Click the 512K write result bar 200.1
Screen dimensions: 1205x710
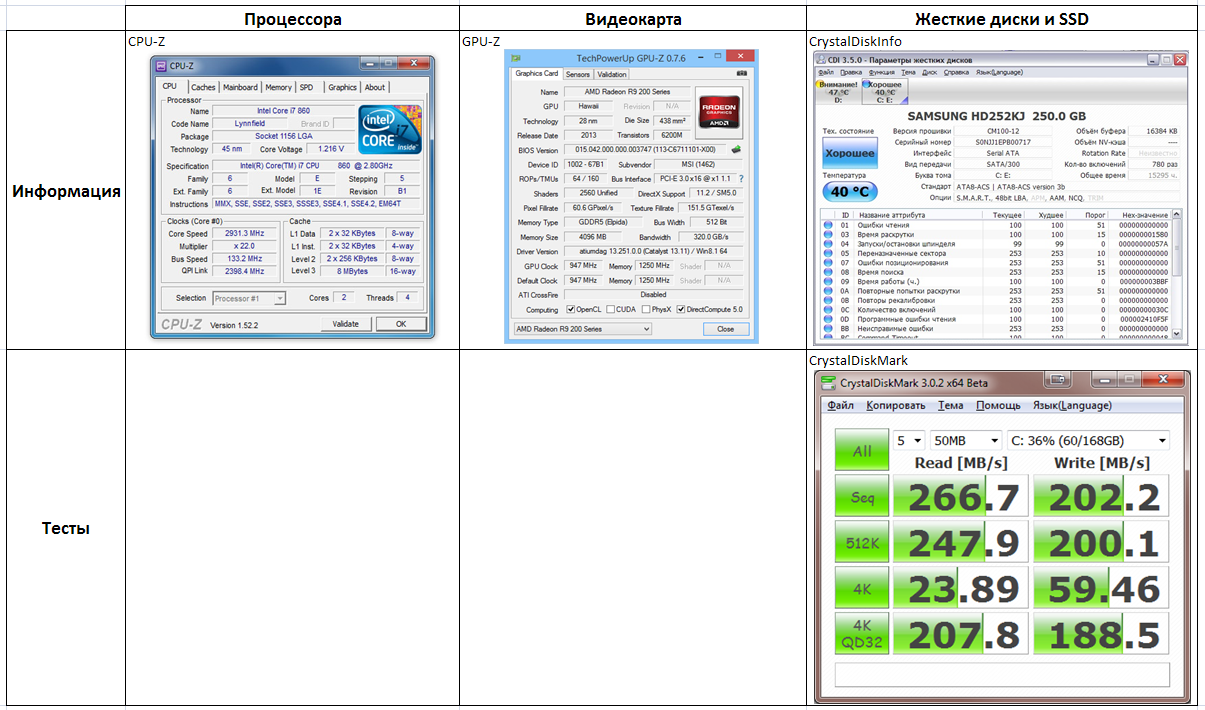pos(1101,544)
